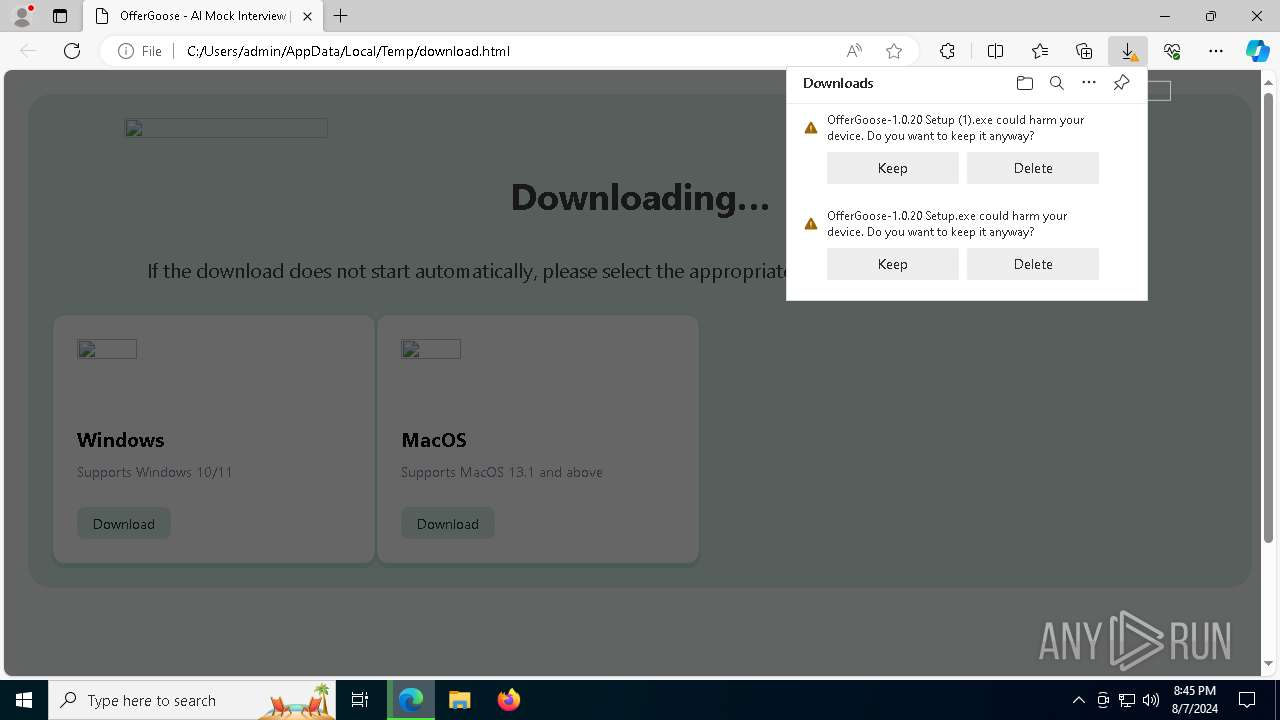The height and width of the screenshot is (720, 1280).
Task: Open the browser profile icon
Action: [x=21, y=16]
